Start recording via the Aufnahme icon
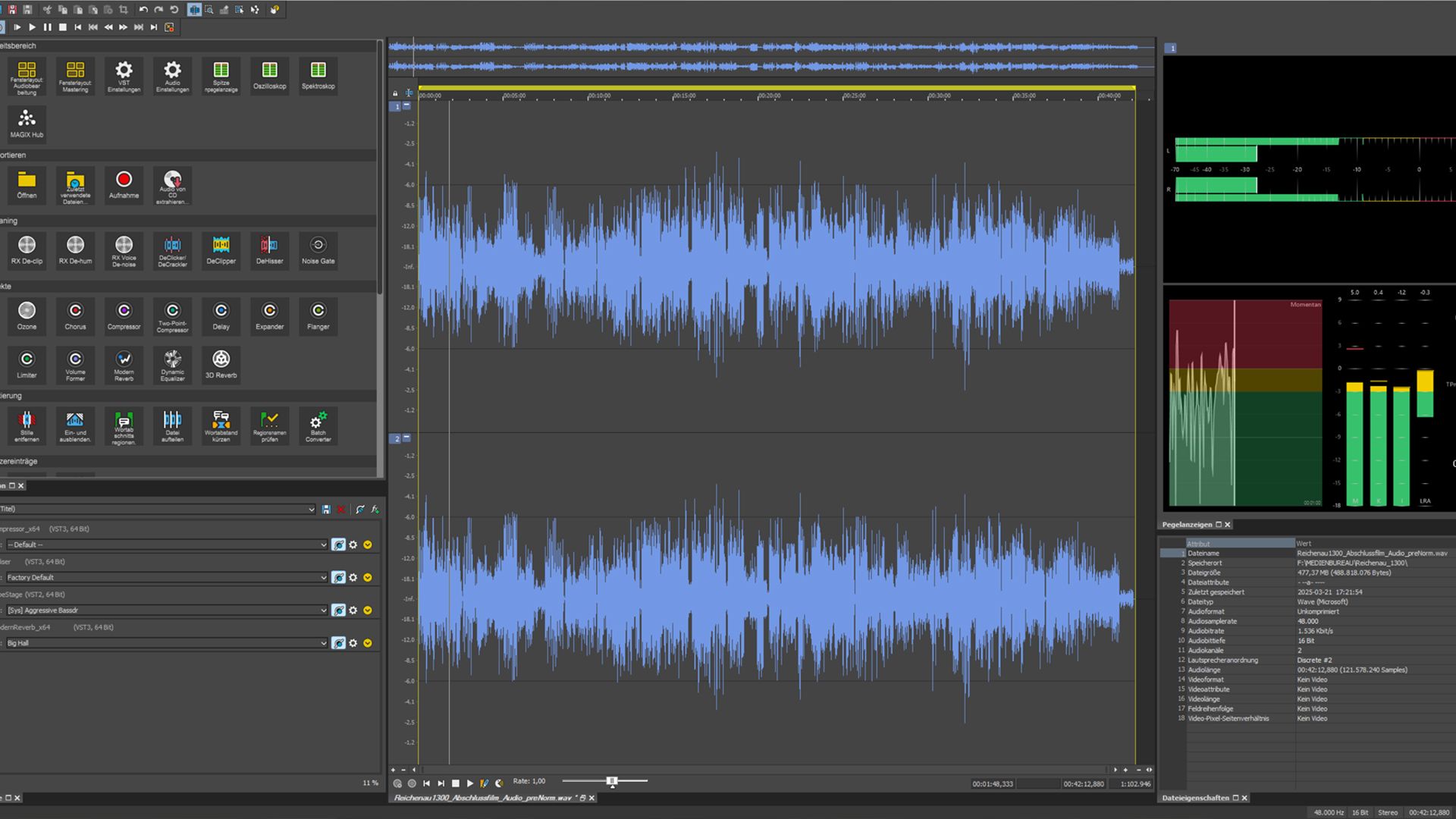 click(x=124, y=185)
